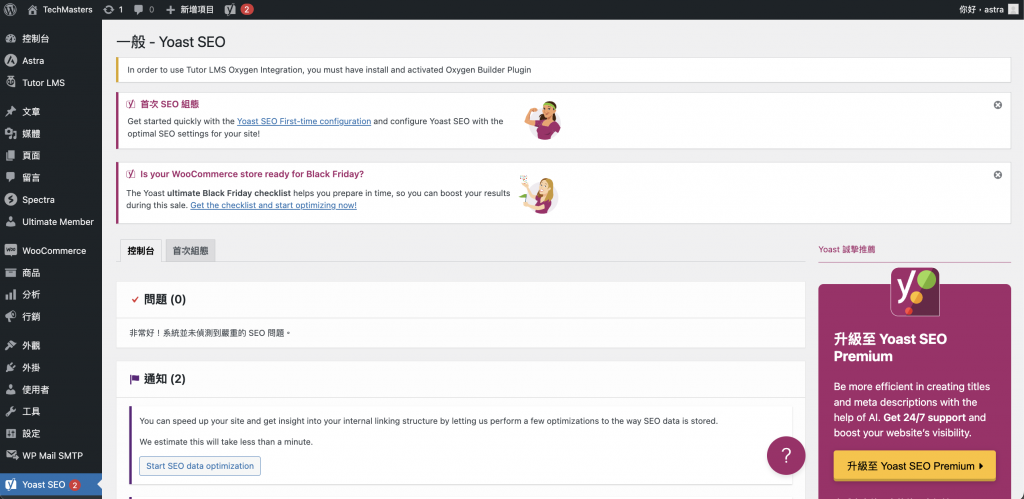Select Yoast SEO in the sidebar

pos(51,485)
